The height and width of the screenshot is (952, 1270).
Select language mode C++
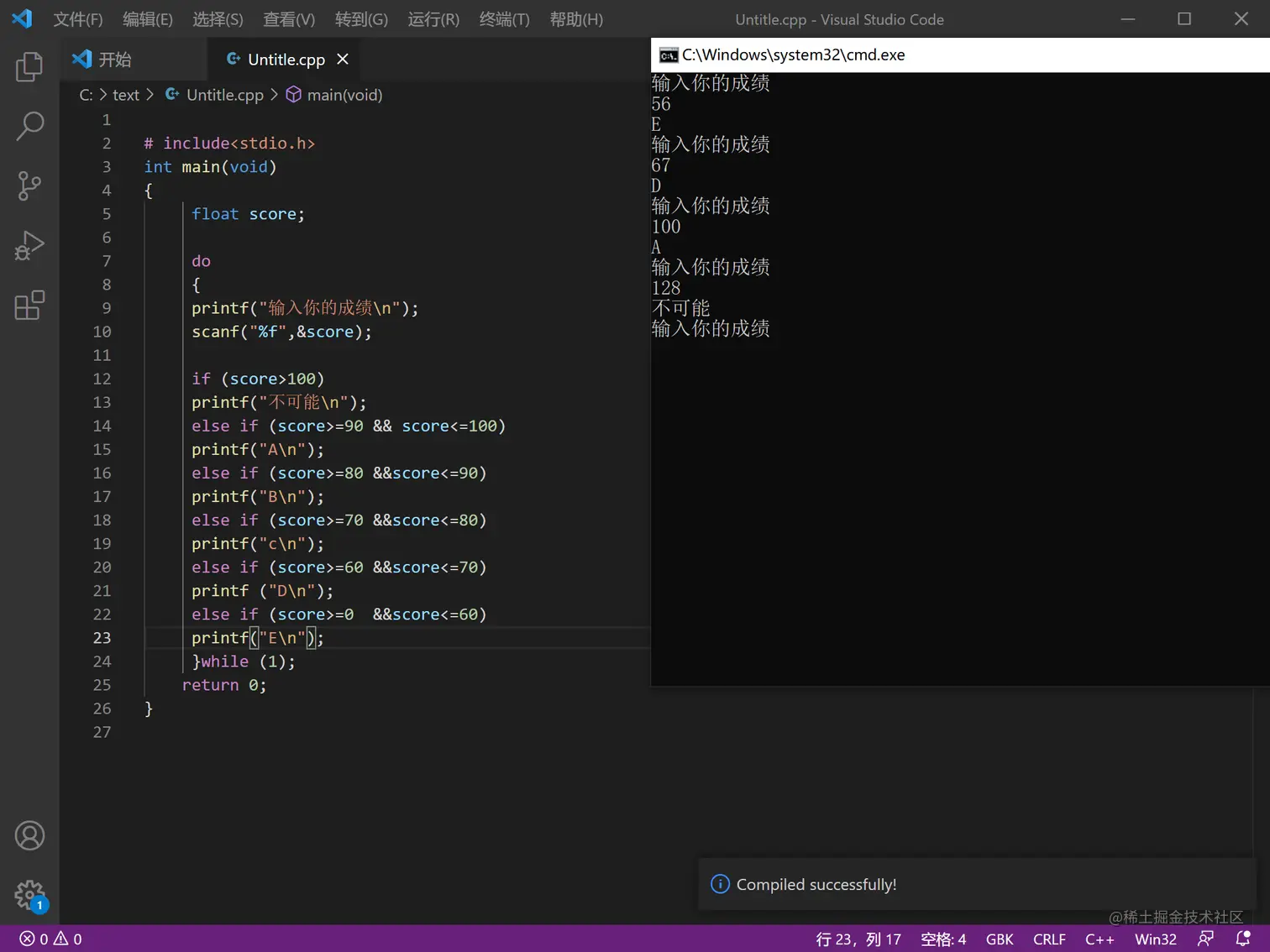tap(1099, 939)
